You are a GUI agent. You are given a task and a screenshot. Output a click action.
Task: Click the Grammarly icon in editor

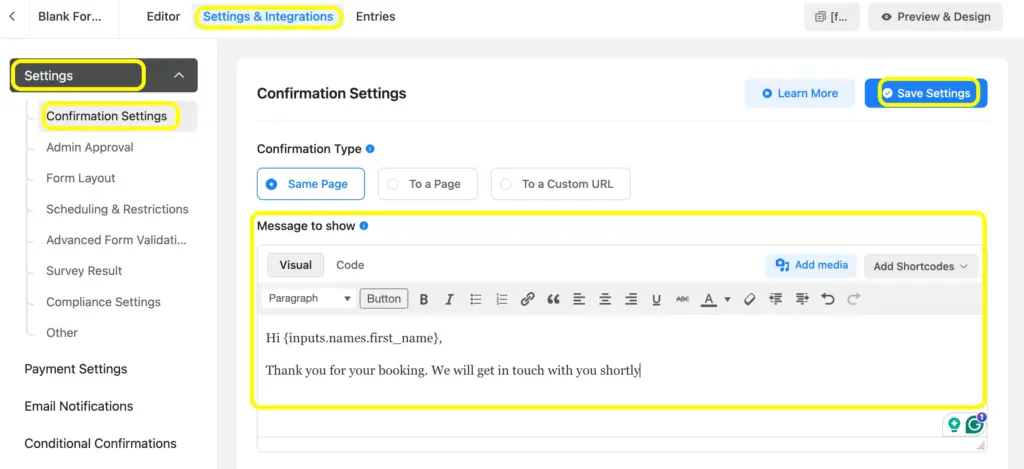coord(975,425)
